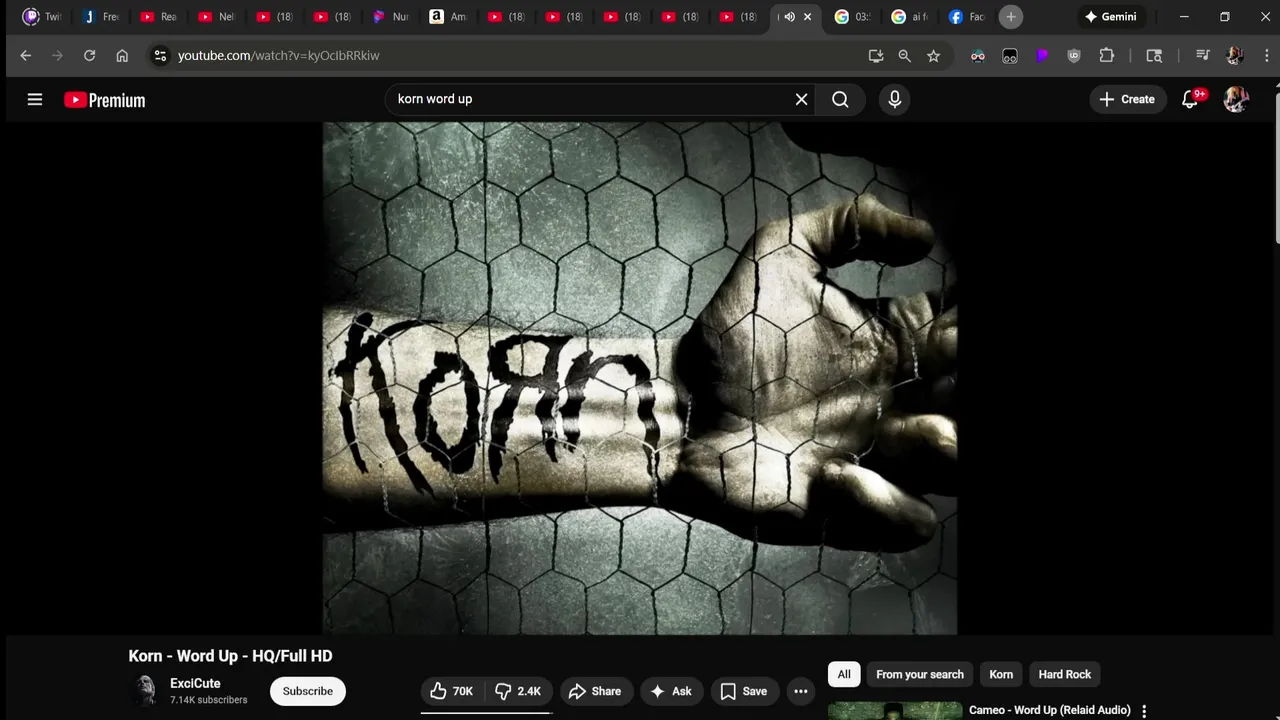The image size is (1280, 720).
Task: Open YouTube account avatar menu
Action: 1236,99
